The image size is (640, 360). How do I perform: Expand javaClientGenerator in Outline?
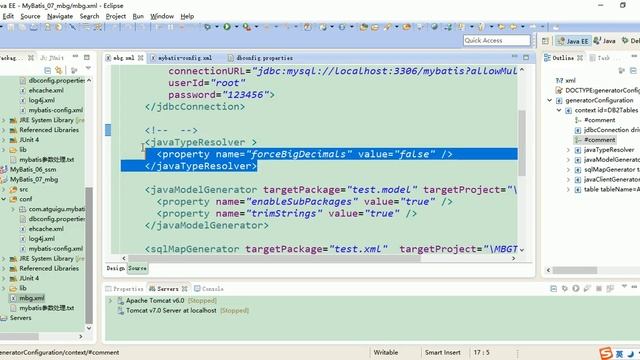point(568,180)
